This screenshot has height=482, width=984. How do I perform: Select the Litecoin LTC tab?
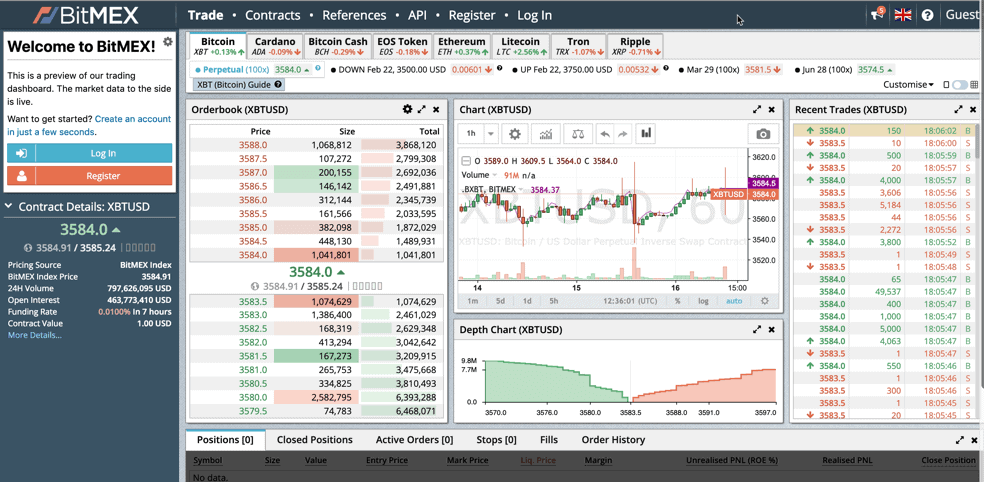tap(521, 46)
